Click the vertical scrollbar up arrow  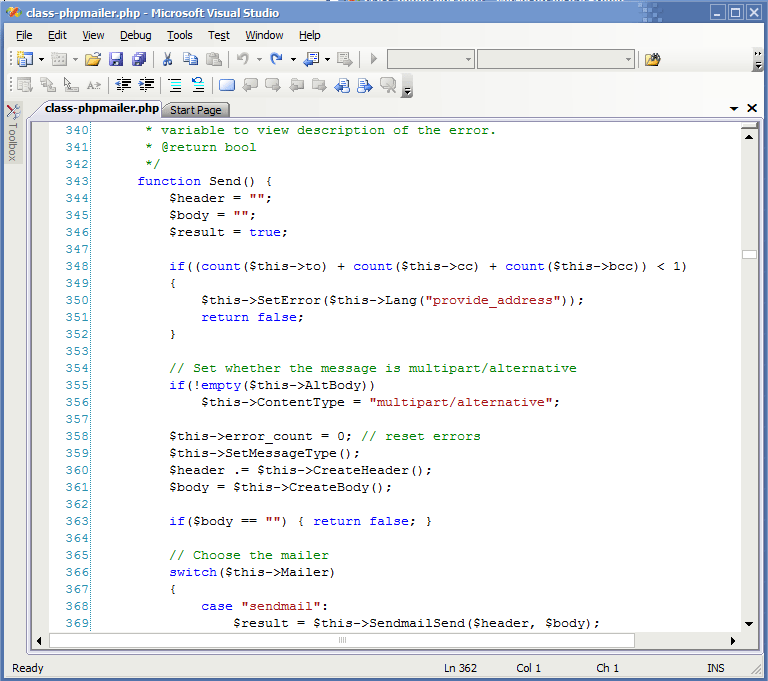749,138
